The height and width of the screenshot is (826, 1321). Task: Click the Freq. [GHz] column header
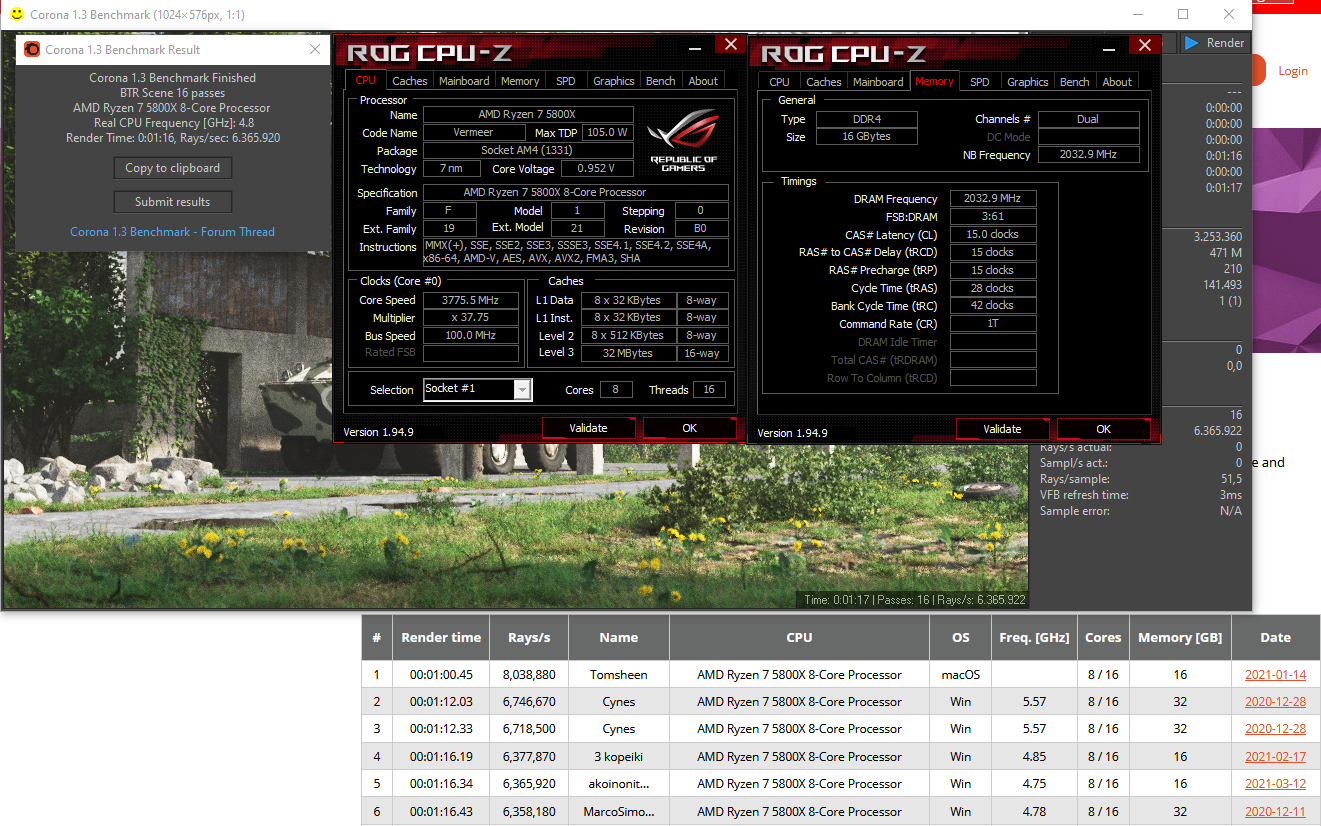(x=1034, y=637)
